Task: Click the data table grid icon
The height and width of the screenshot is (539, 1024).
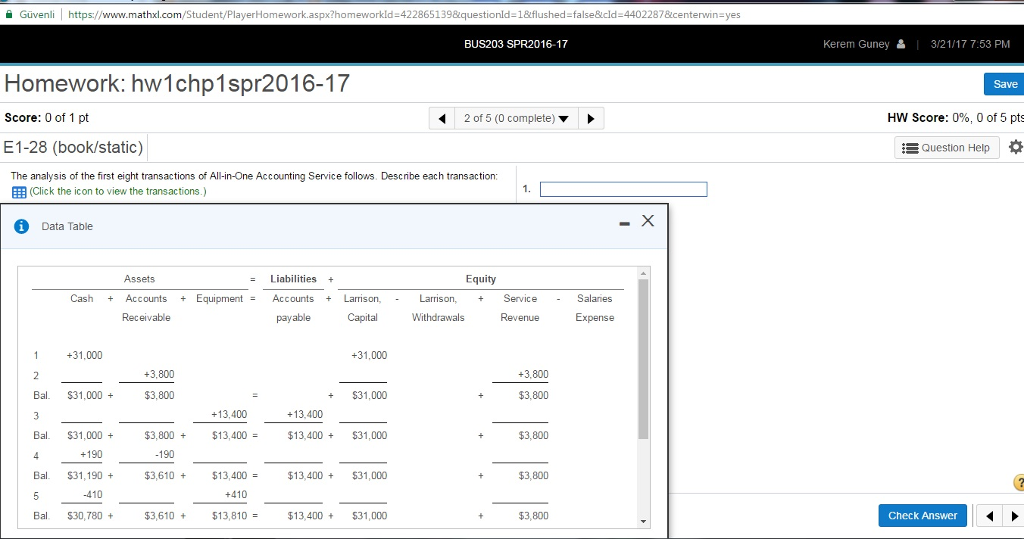Action: coord(19,192)
